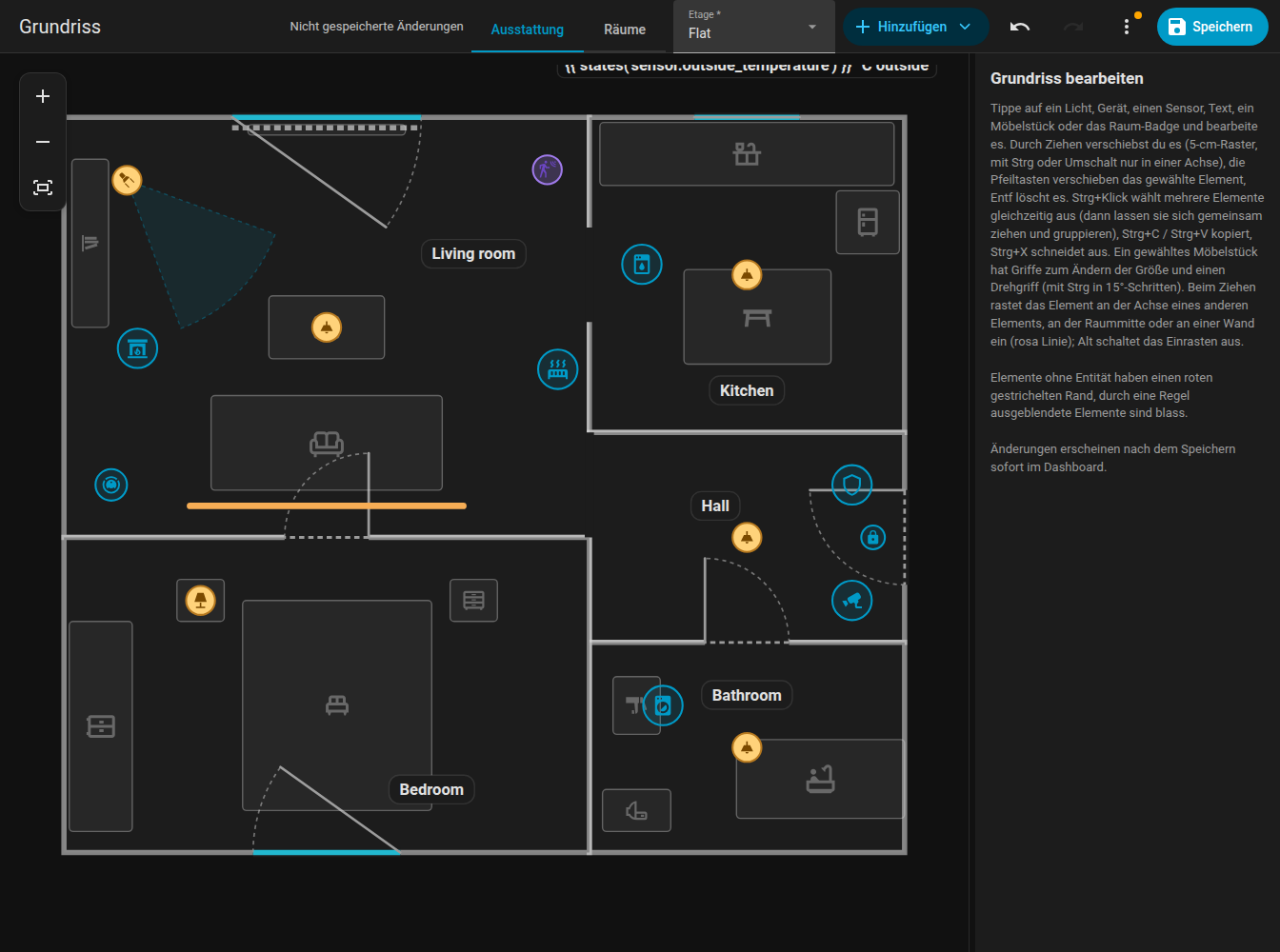Select the washing machine icon in Bathroom

(663, 706)
